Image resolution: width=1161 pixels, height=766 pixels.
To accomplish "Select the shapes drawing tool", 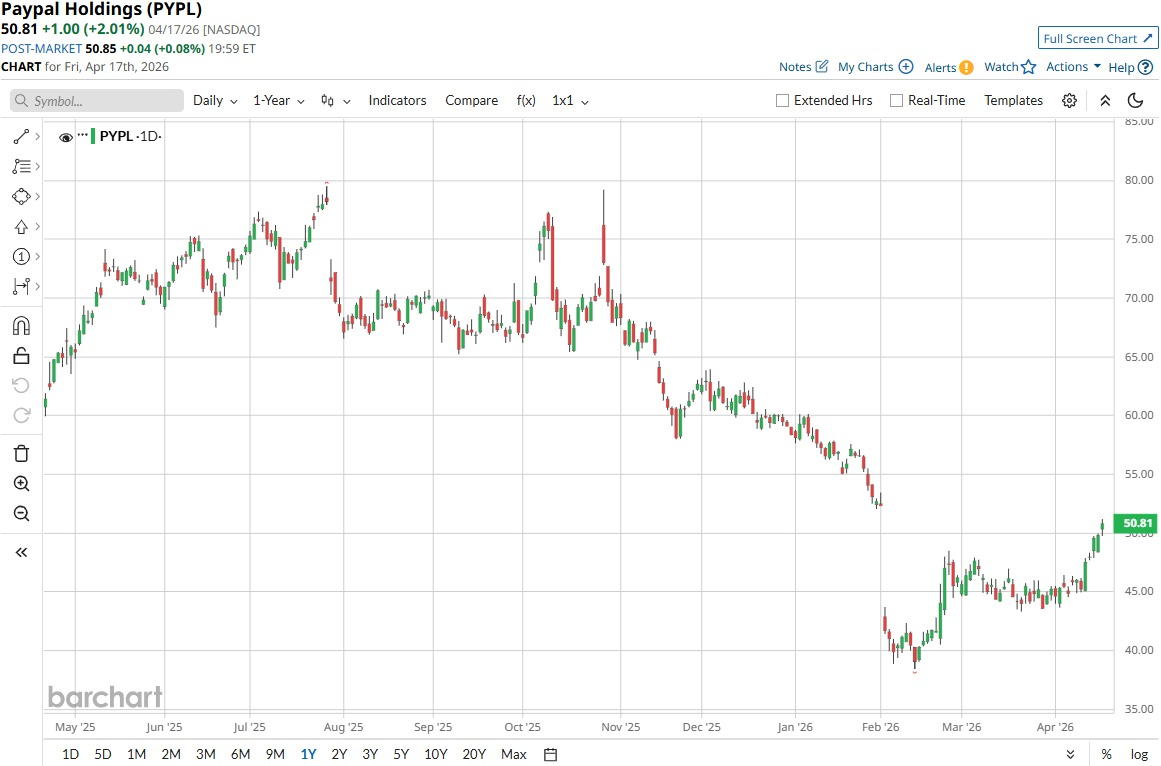I will point(21,196).
